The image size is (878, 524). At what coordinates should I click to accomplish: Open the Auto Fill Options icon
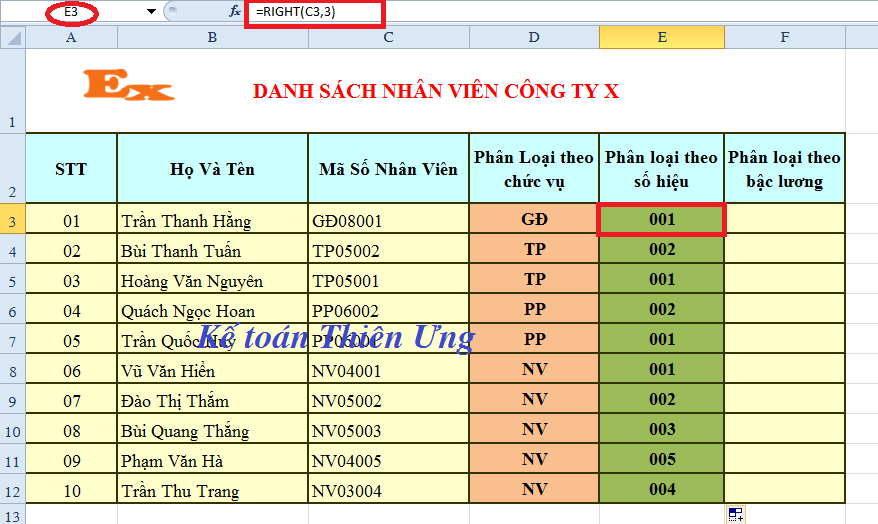736,514
